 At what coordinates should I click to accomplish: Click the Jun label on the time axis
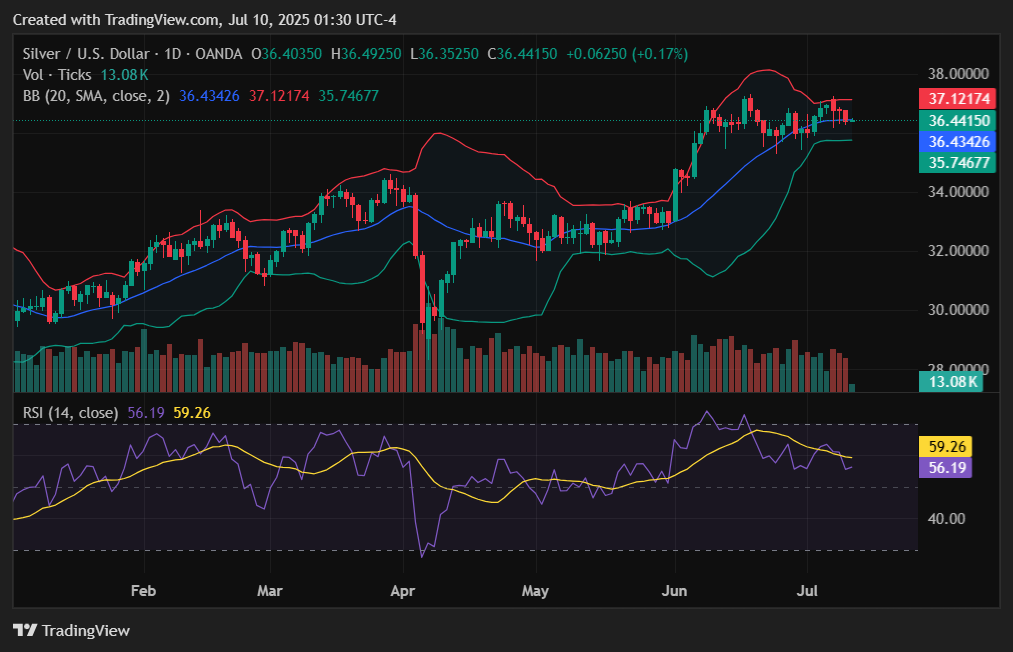pos(674,591)
